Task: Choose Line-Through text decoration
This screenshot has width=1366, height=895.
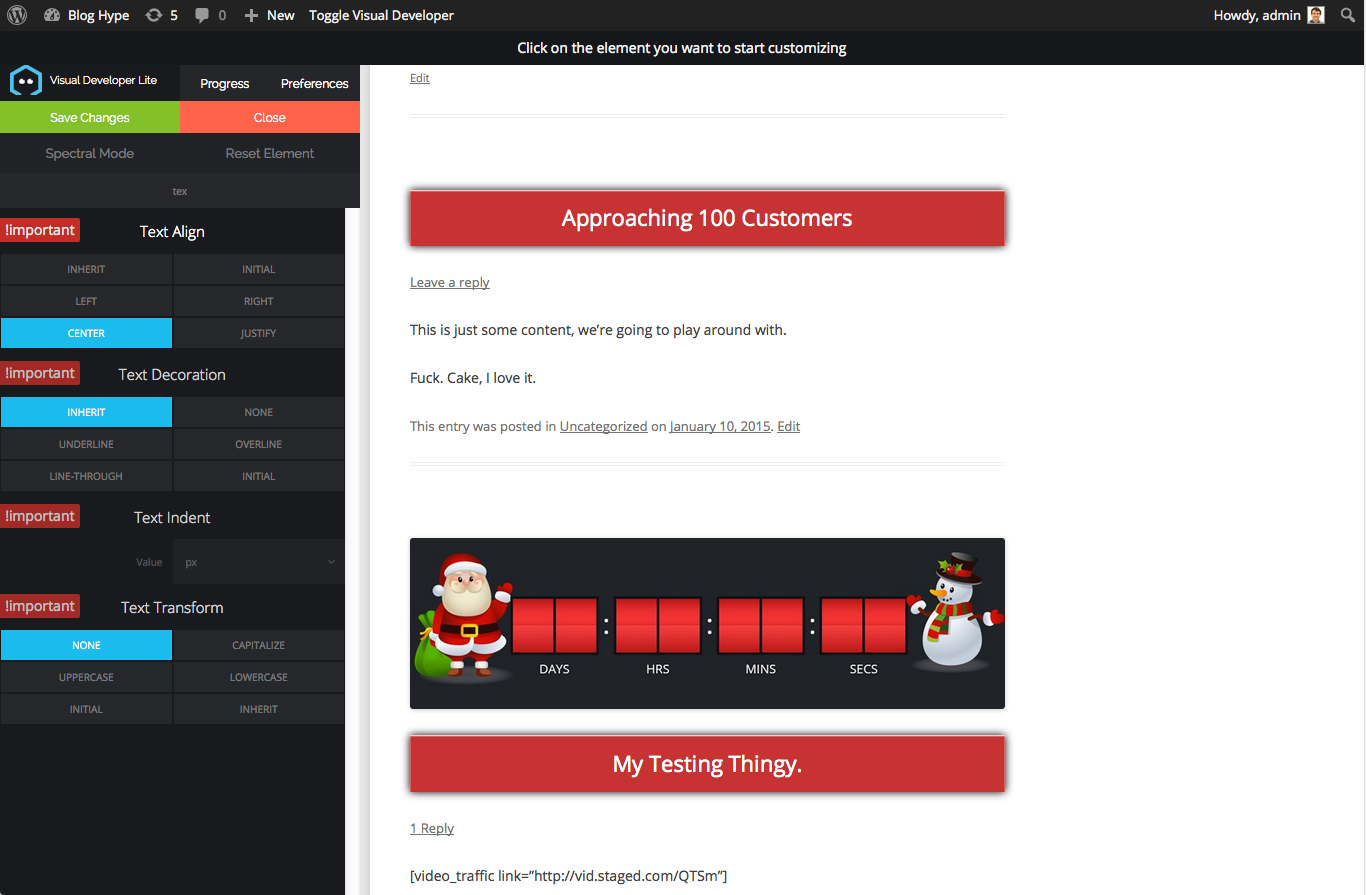Action: tap(86, 476)
